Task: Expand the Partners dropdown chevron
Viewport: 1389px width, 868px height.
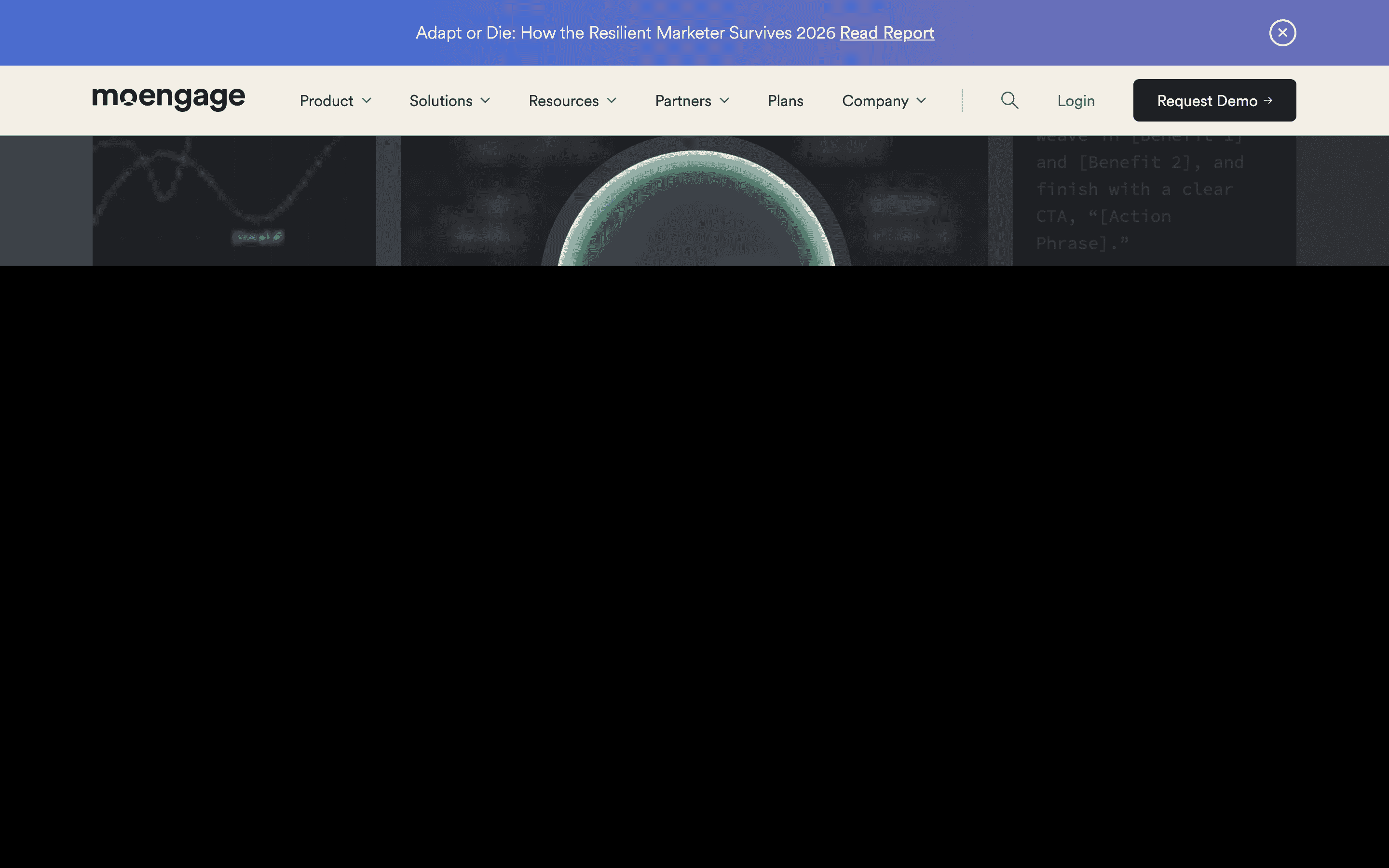Action: [724, 100]
